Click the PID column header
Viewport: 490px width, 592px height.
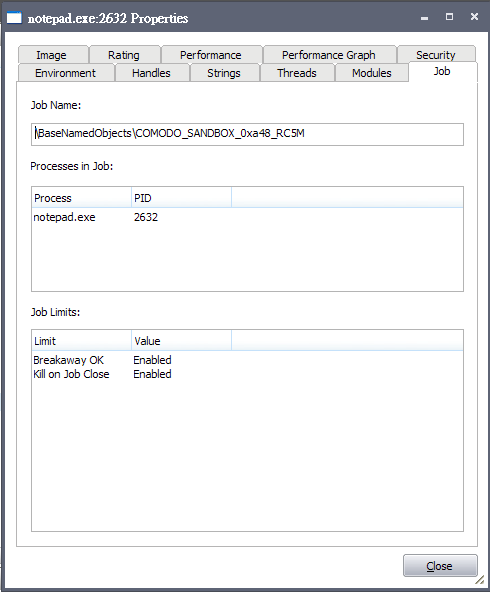[x=181, y=198]
